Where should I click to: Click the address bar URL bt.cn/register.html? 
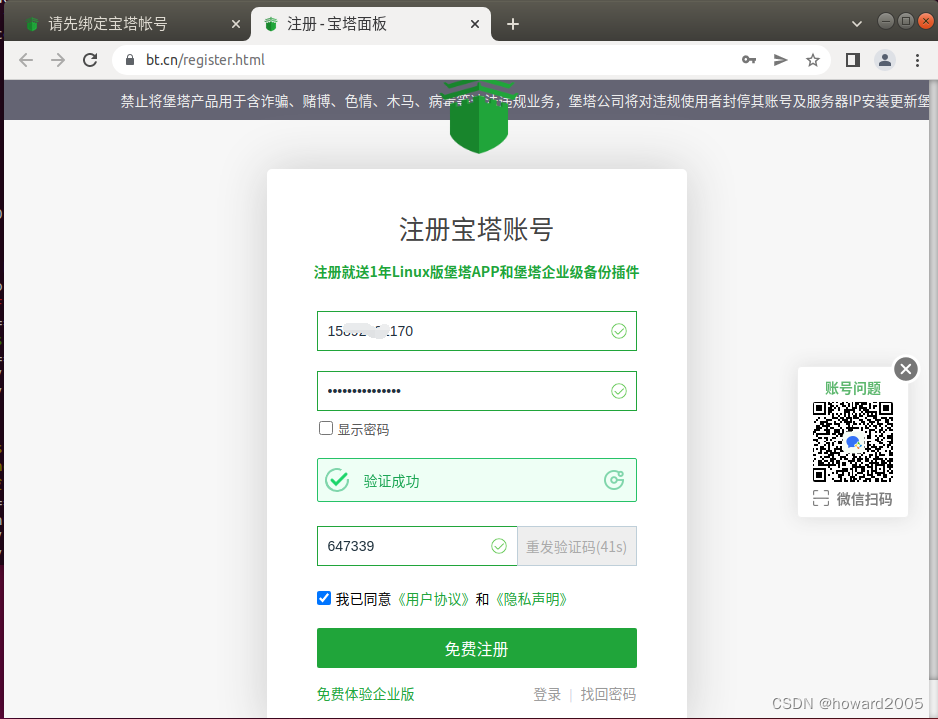pyautogui.click(x=205, y=60)
